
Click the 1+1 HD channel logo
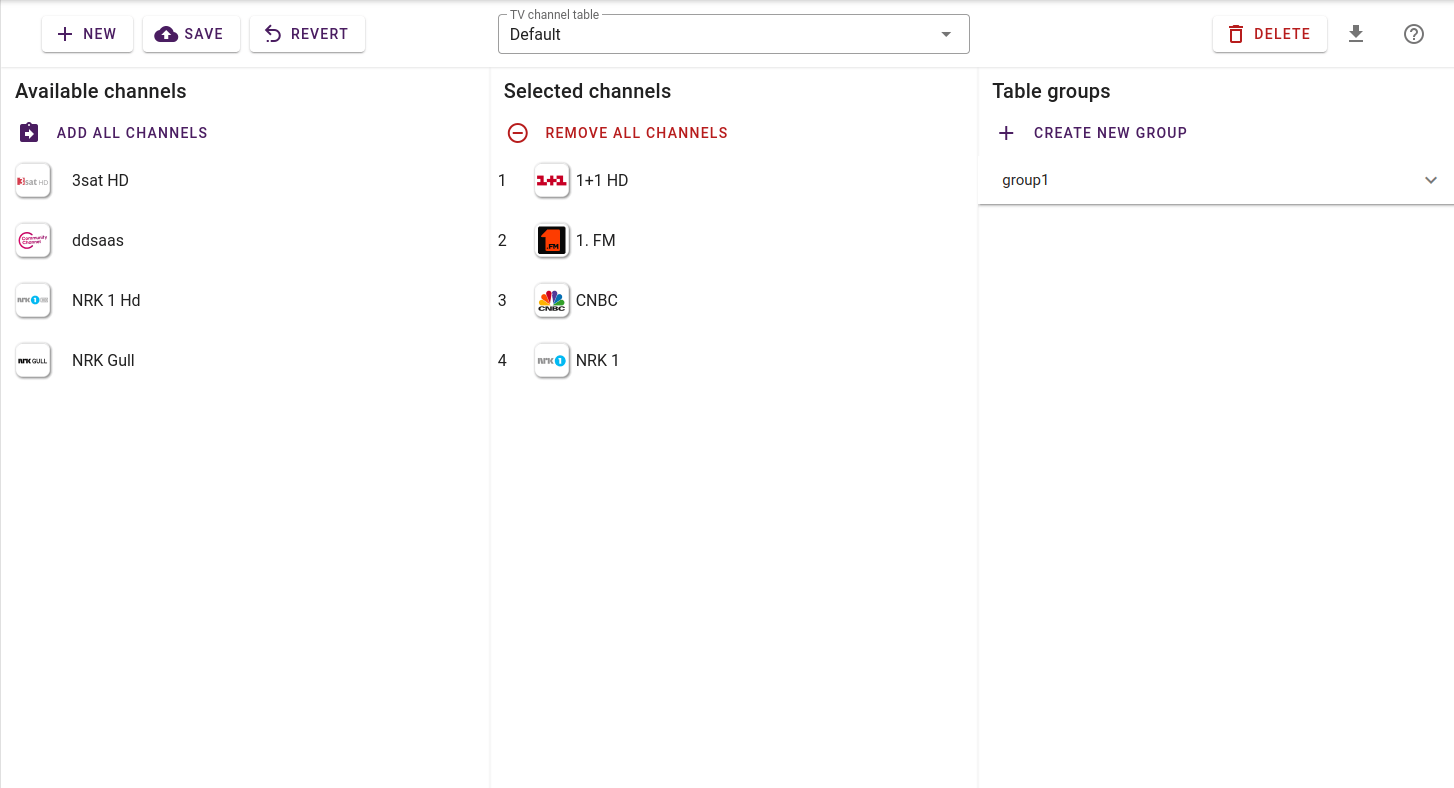point(552,181)
